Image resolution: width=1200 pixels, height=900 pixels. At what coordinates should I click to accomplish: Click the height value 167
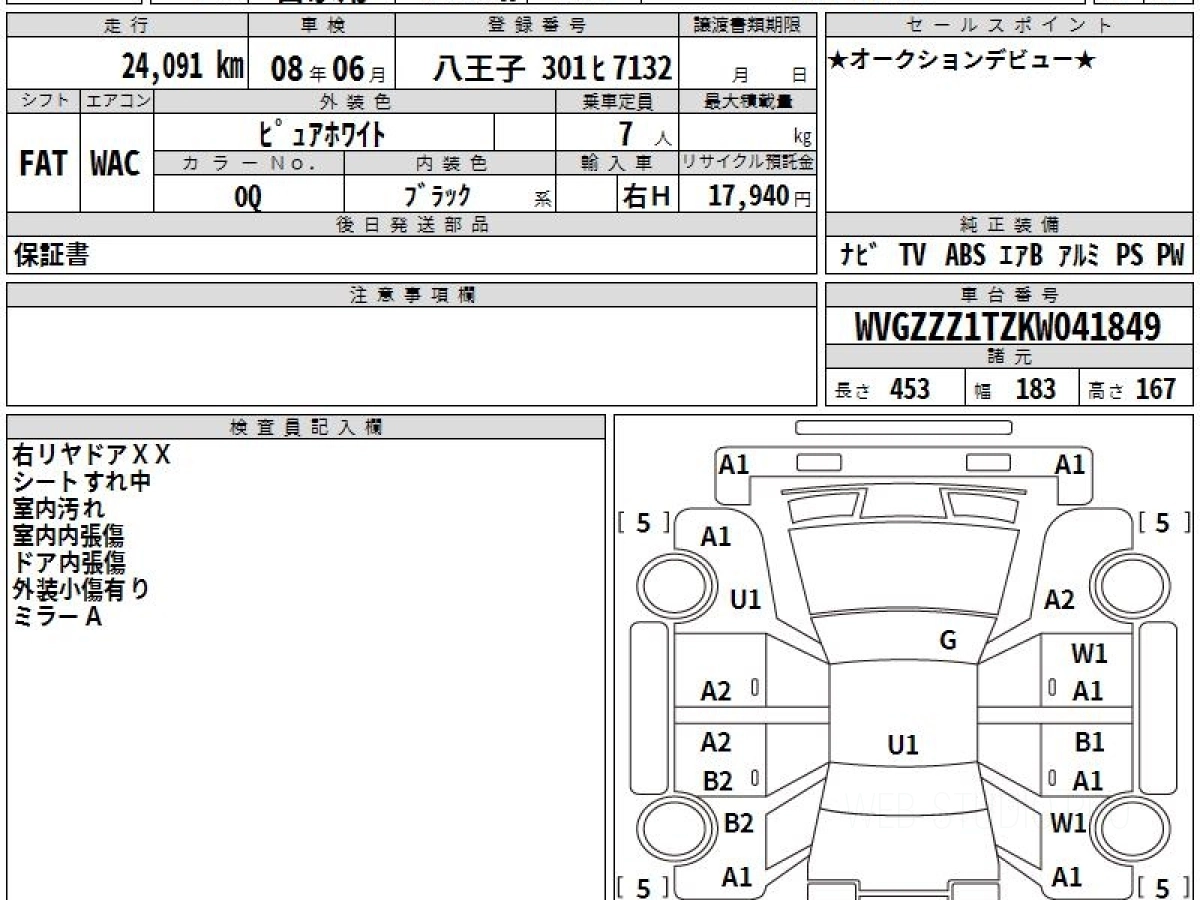(1155, 389)
